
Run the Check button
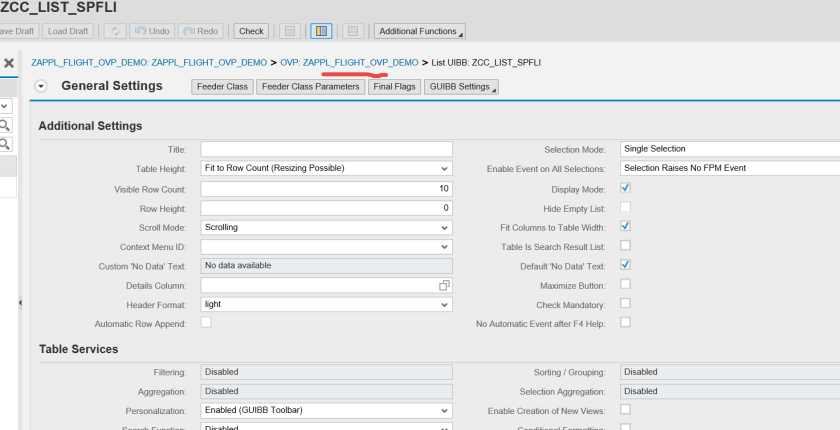(251, 31)
